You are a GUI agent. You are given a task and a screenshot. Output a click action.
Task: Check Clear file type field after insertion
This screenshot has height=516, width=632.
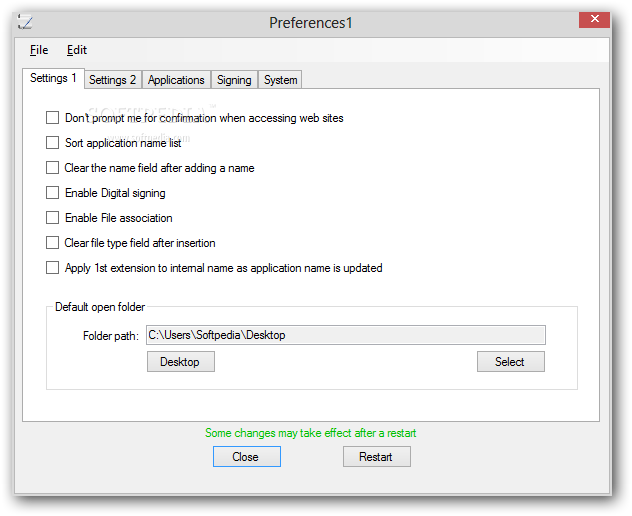click(52, 243)
